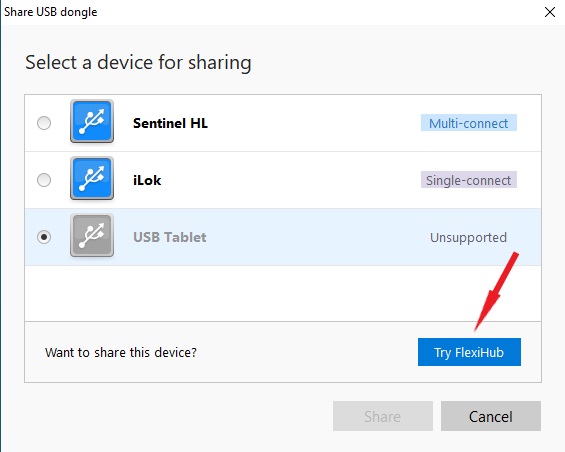565x452 pixels.
Task: Click the Try FlexiHub button
Action: coord(469,352)
